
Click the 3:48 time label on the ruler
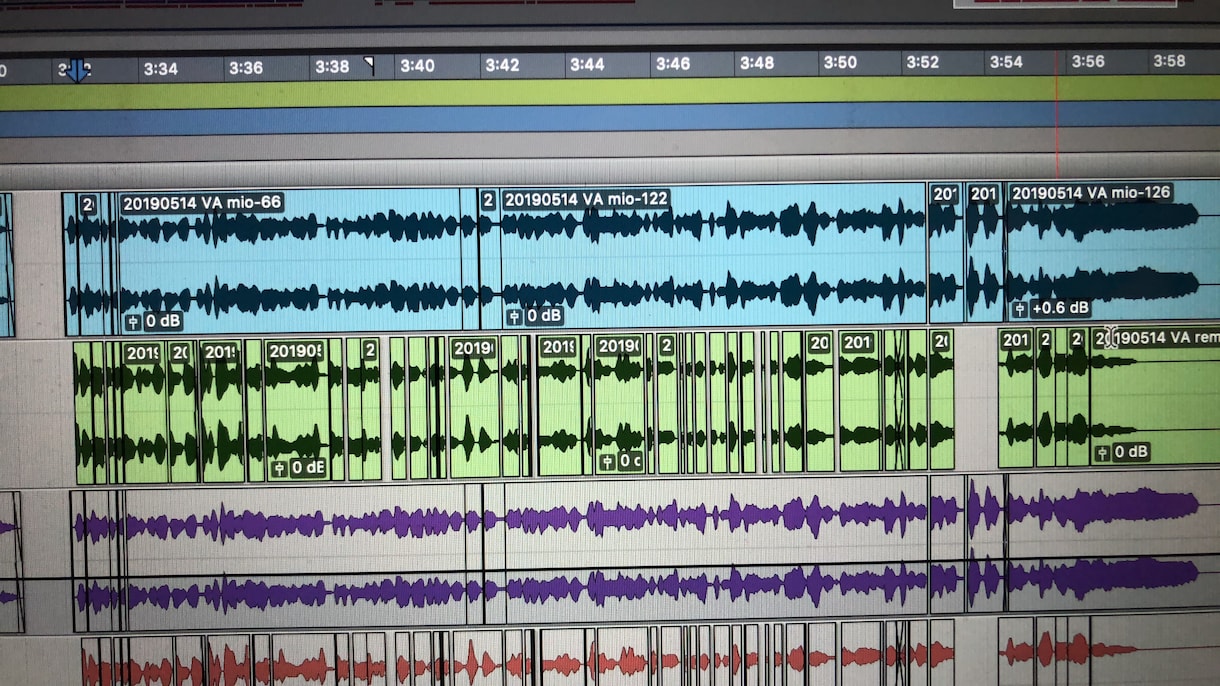pos(757,63)
